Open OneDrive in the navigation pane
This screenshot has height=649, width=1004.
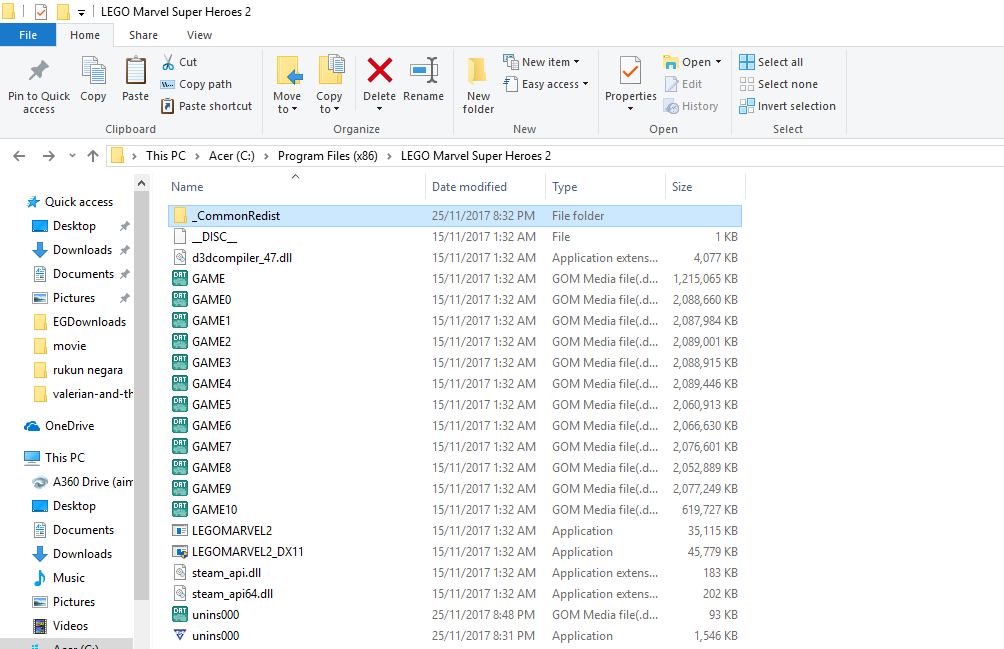60,426
